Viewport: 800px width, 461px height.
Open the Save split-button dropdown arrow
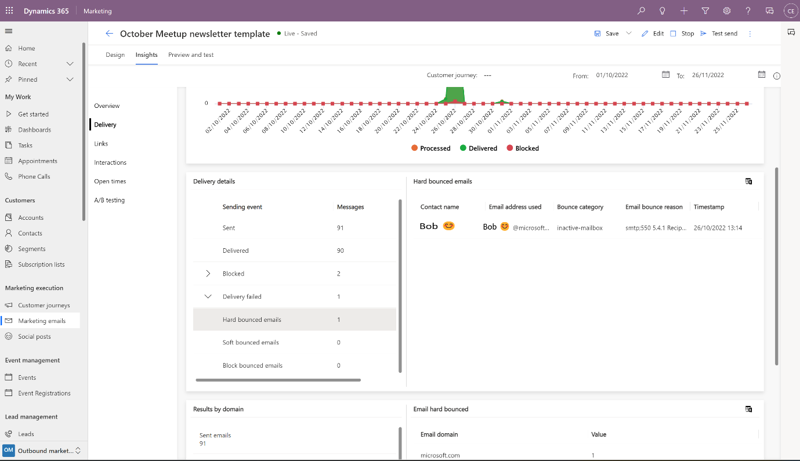pyautogui.click(x=629, y=33)
